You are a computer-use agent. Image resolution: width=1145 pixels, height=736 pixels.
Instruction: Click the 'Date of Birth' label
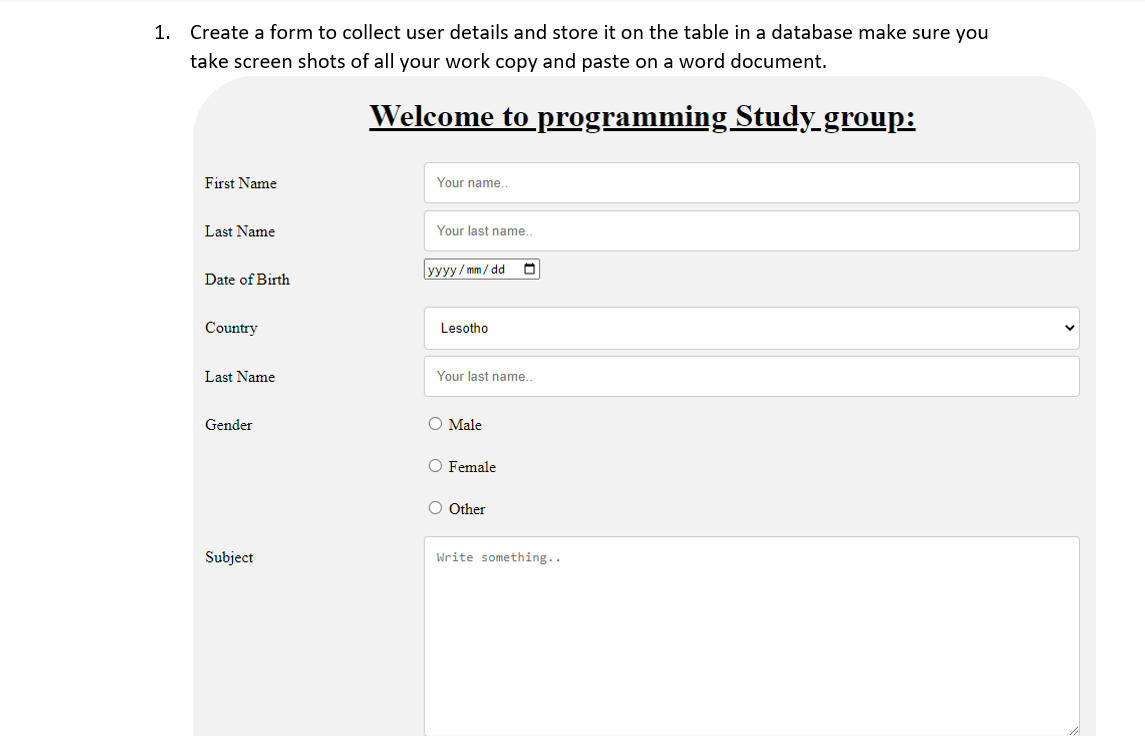(x=248, y=280)
